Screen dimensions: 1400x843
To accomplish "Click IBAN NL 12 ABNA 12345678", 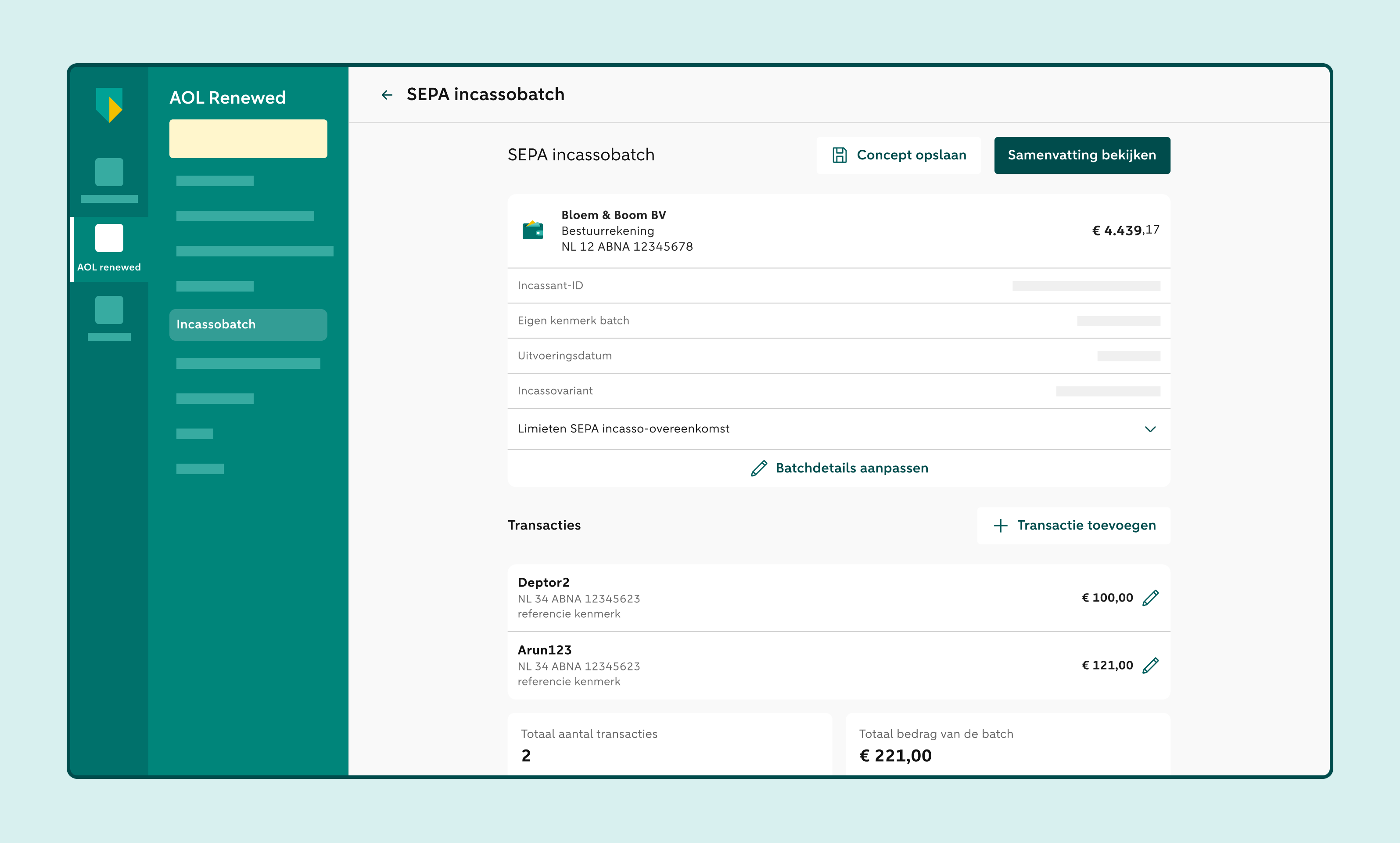I will tap(627, 247).
